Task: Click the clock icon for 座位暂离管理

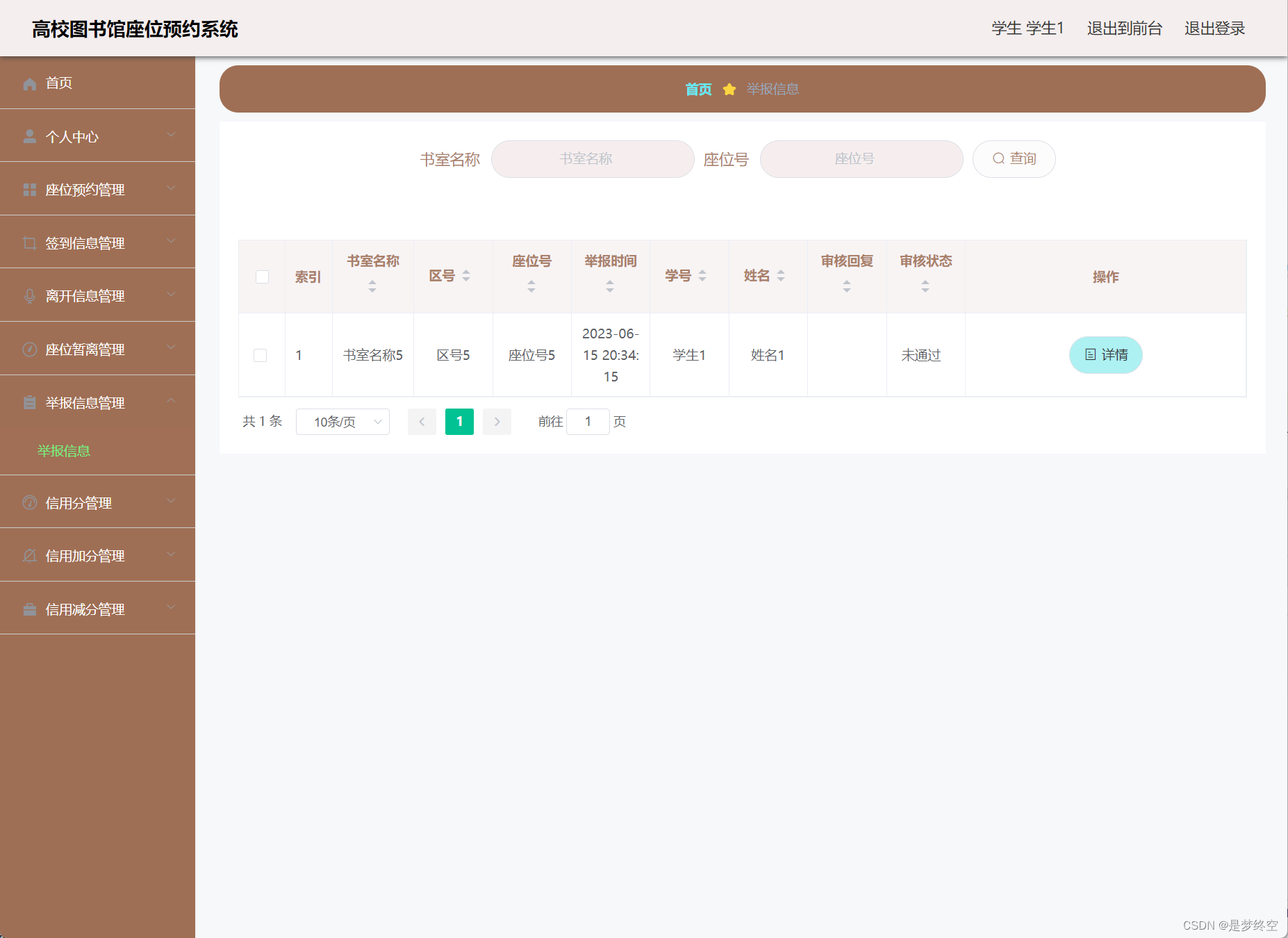Action: coord(29,349)
